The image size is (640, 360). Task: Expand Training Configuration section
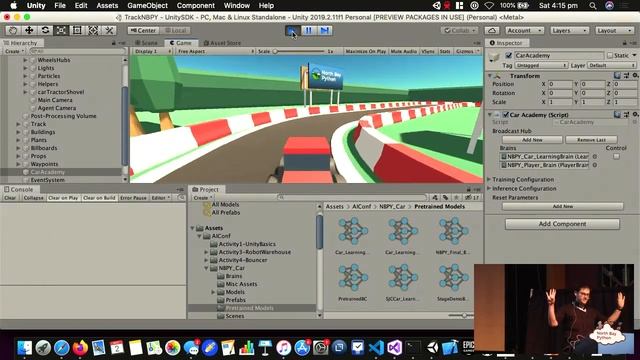click(x=489, y=179)
